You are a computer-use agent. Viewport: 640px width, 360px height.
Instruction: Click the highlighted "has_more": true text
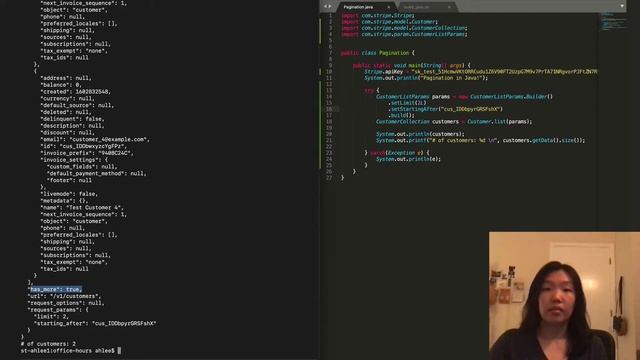pos(55,289)
